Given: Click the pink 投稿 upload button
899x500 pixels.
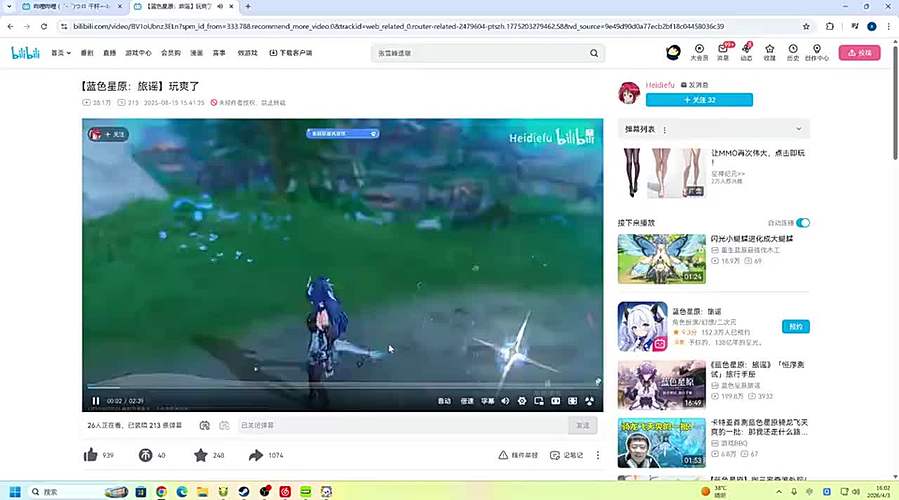Looking at the screenshot, I should coord(859,53).
